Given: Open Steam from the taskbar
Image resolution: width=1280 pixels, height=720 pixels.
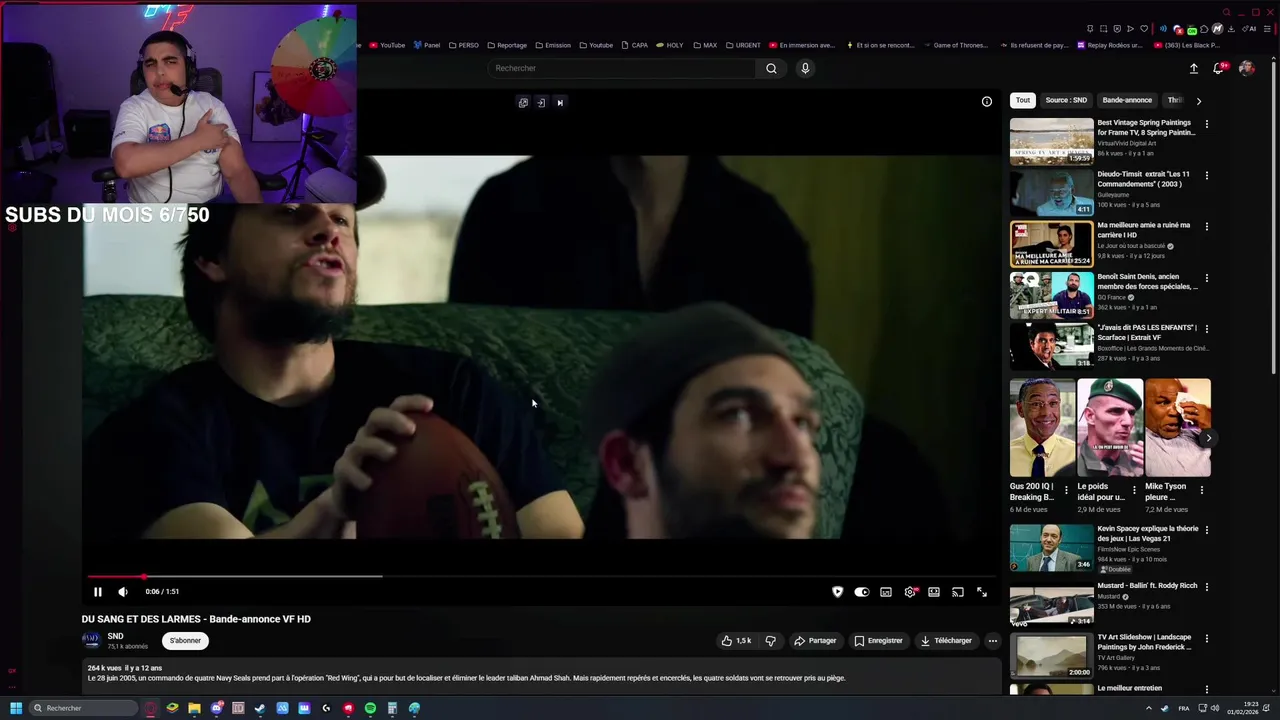Looking at the screenshot, I should [260, 708].
